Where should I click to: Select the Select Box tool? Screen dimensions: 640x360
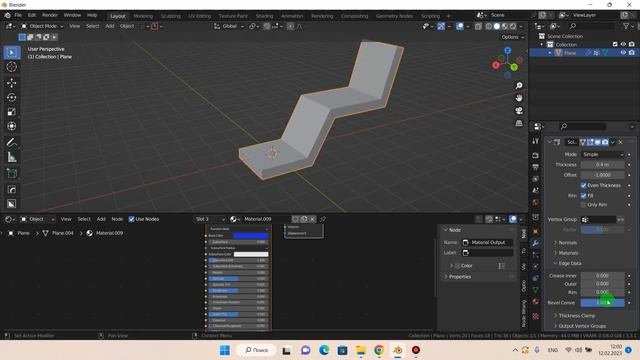tap(11, 53)
